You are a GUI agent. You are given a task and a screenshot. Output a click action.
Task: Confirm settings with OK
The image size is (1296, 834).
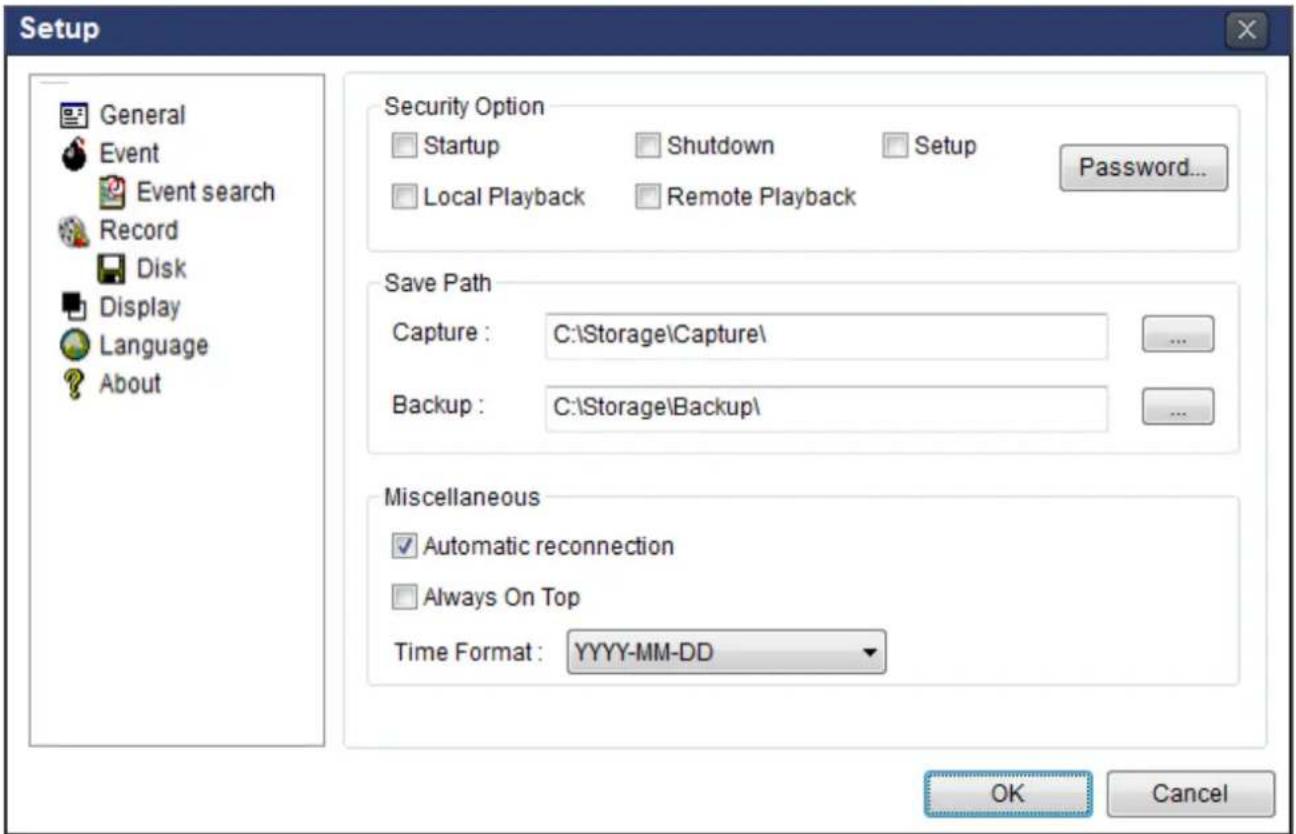pos(1007,794)
